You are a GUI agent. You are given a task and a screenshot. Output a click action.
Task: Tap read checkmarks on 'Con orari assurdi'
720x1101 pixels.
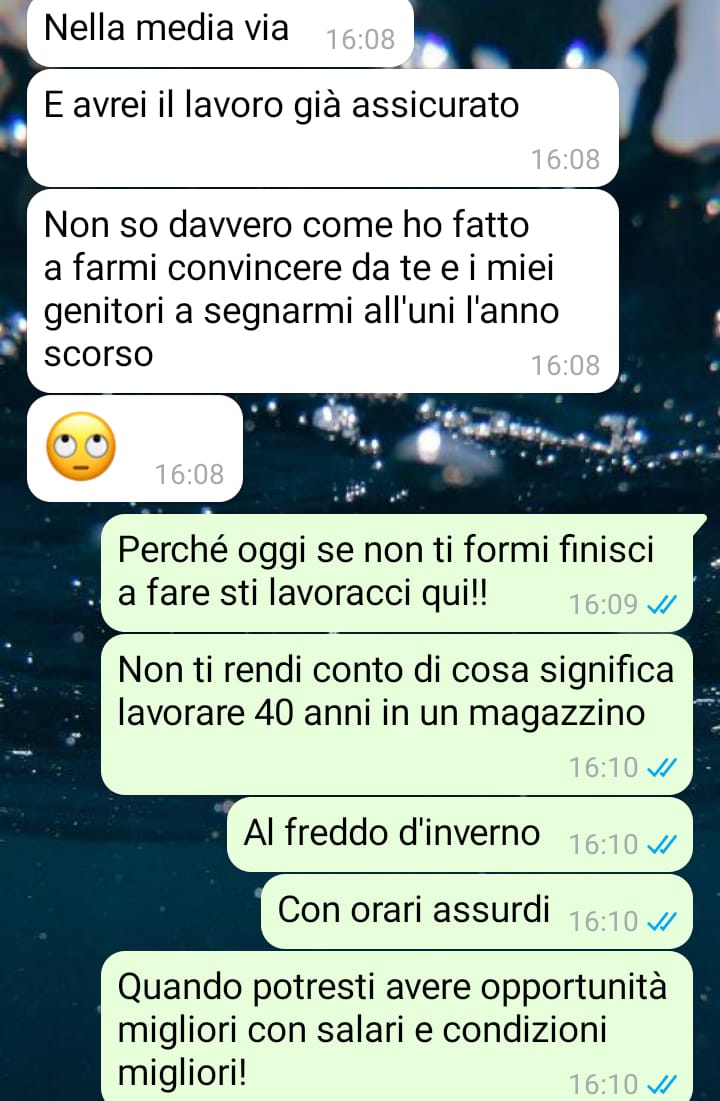(662, 920)
